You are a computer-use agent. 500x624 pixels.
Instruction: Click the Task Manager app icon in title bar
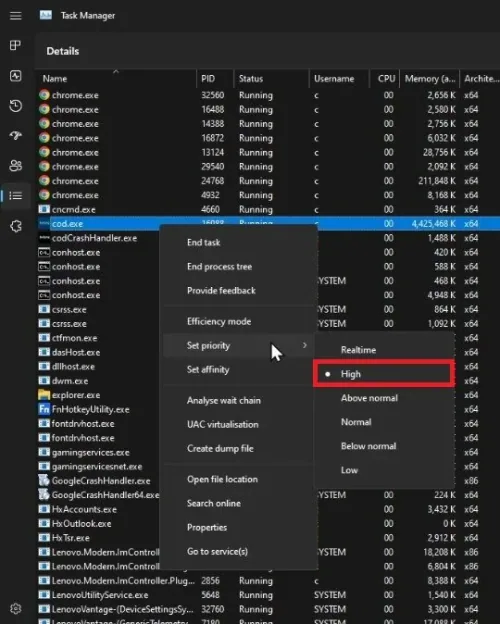(46, 15)
